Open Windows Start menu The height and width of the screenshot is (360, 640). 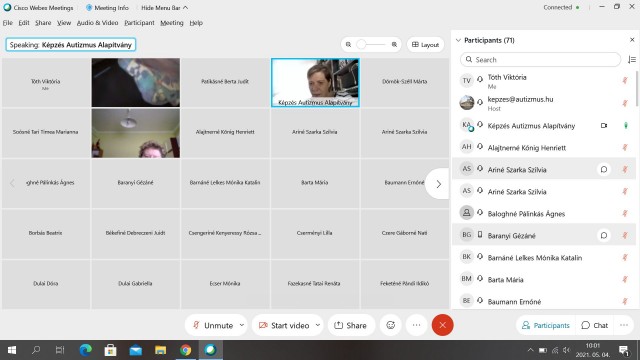pos(12,350)
